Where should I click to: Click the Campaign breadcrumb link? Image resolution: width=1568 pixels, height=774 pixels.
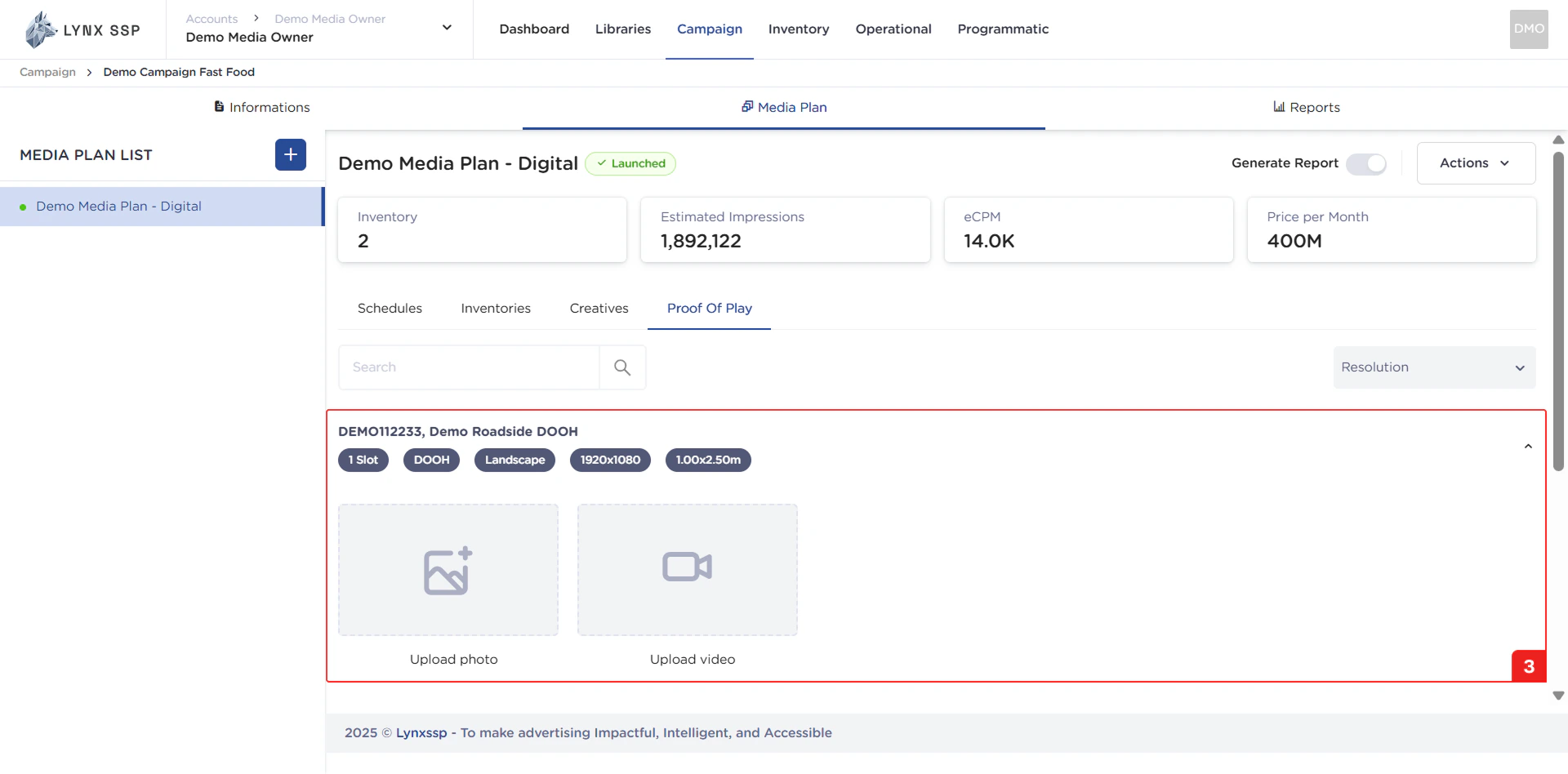click(x=47, y=72)
